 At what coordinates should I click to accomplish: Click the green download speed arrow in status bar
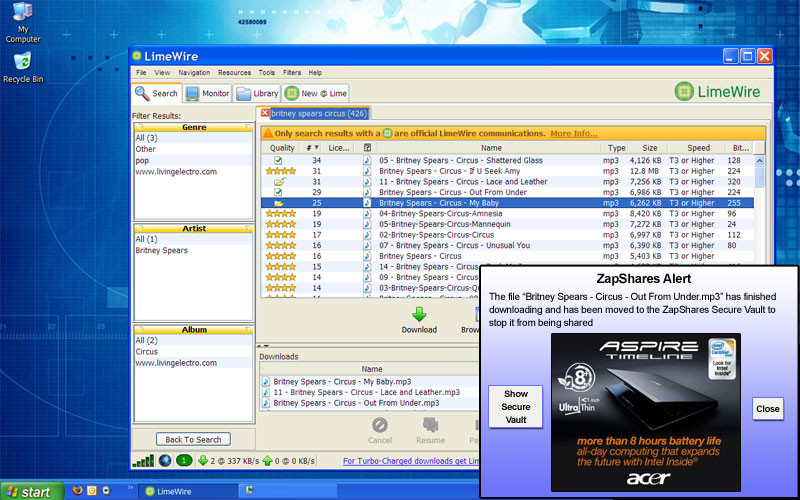pyautogui.click(x=203, y=461)
